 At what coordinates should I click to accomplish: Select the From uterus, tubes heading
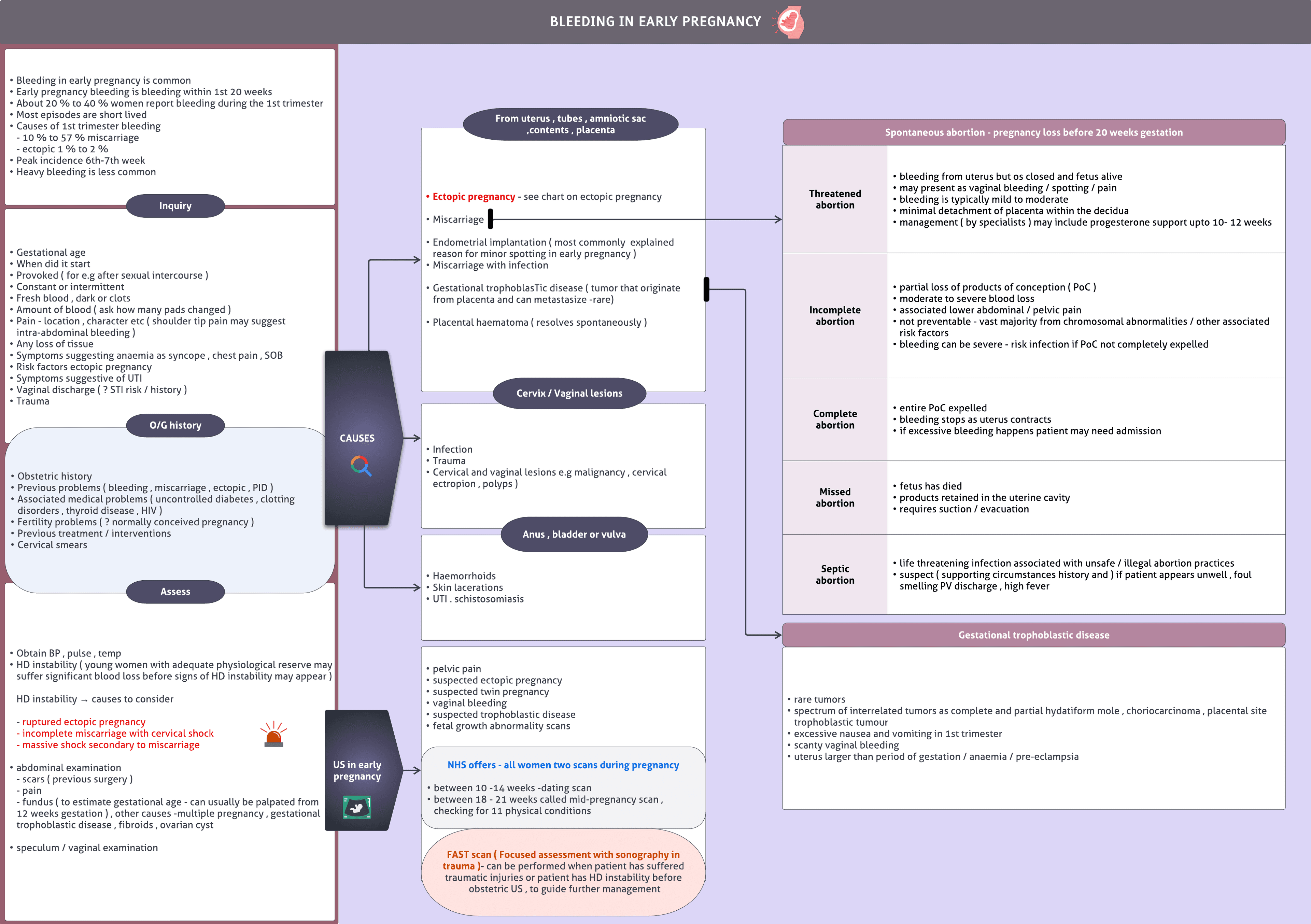[x=570, y=124]
